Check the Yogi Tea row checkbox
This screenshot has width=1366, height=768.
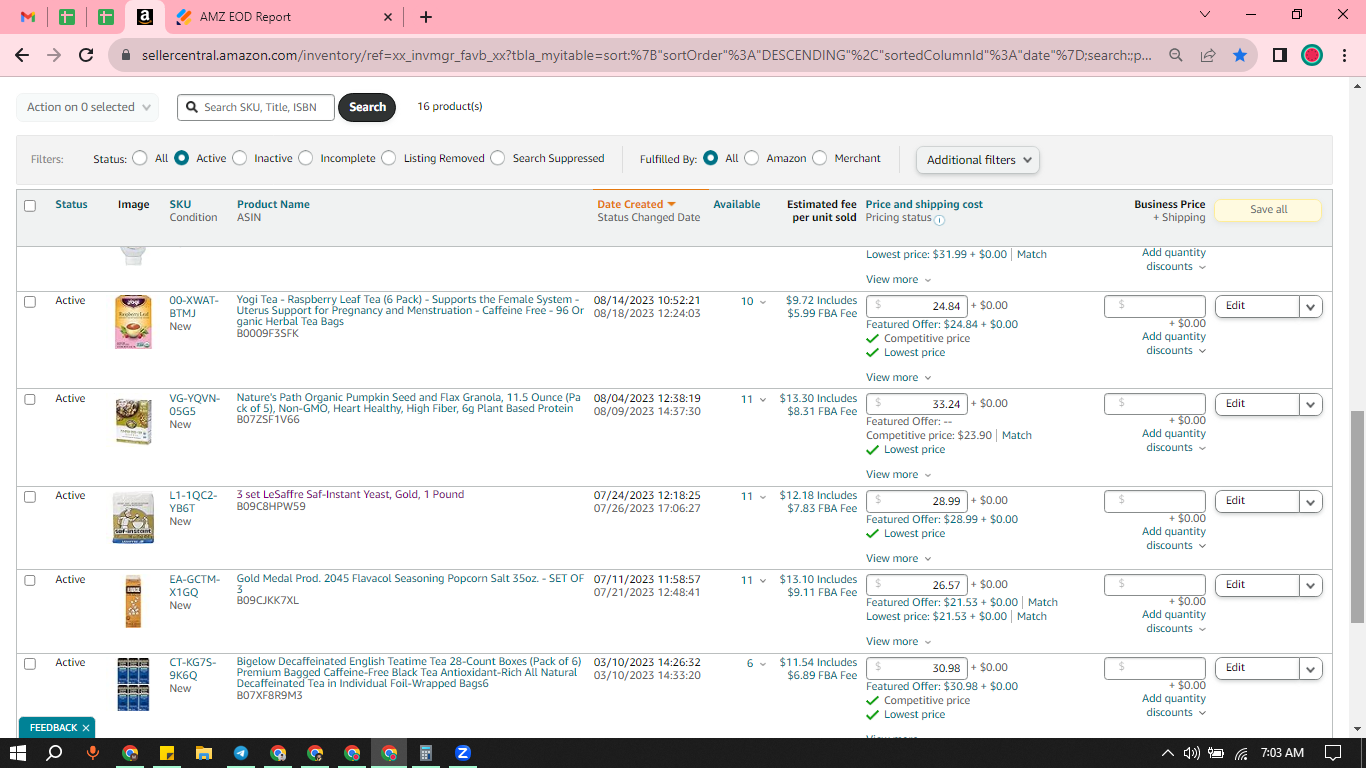(x=30, y=302)
